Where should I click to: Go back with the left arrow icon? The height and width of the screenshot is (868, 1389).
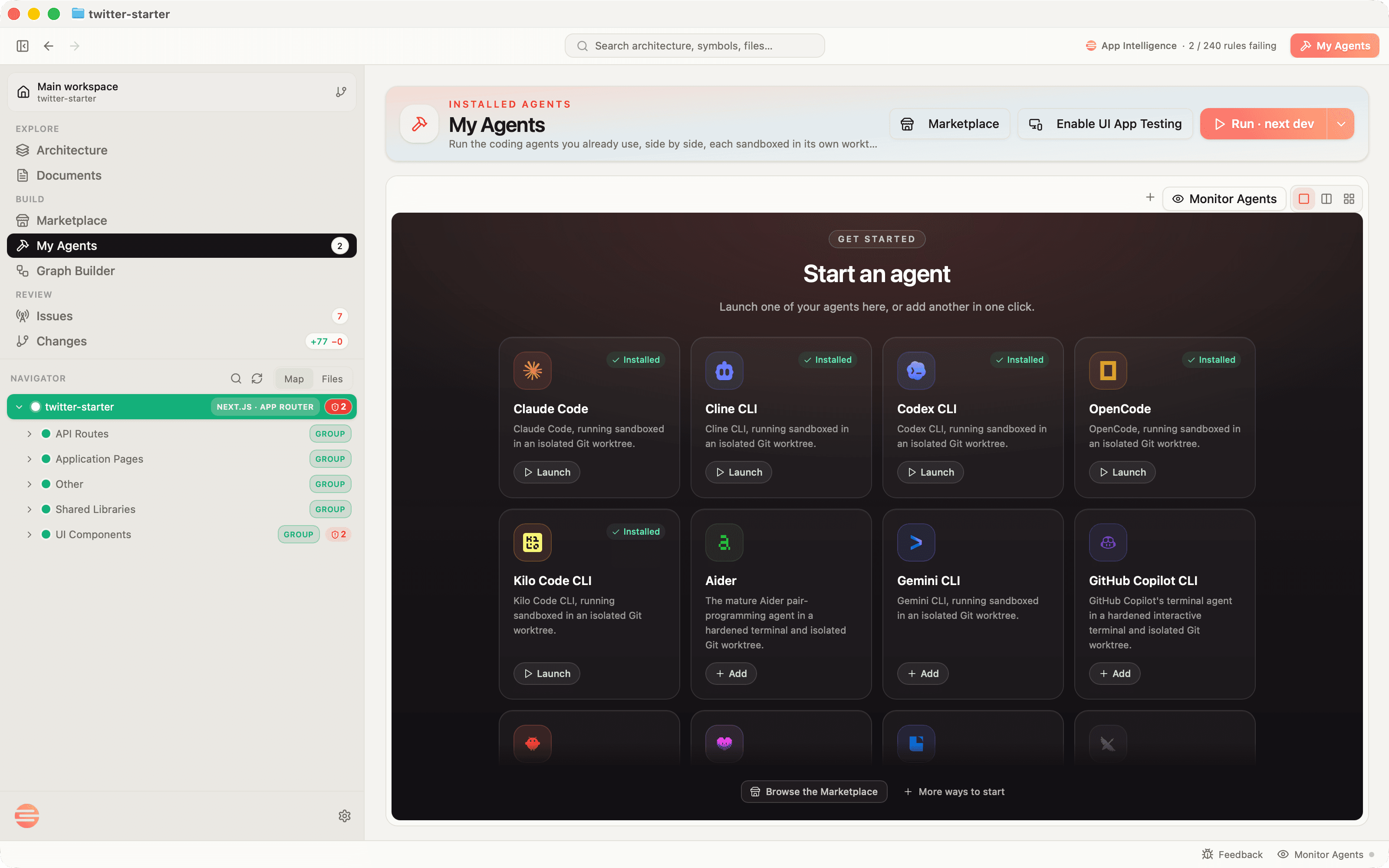49,46
